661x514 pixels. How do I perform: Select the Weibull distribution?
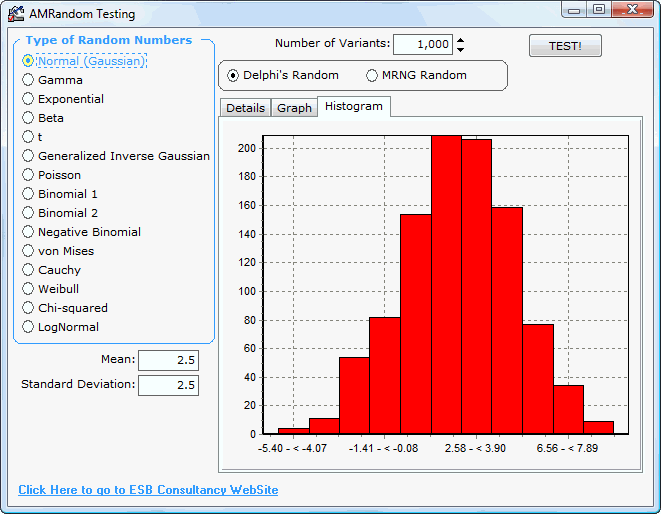coord(28,289)
